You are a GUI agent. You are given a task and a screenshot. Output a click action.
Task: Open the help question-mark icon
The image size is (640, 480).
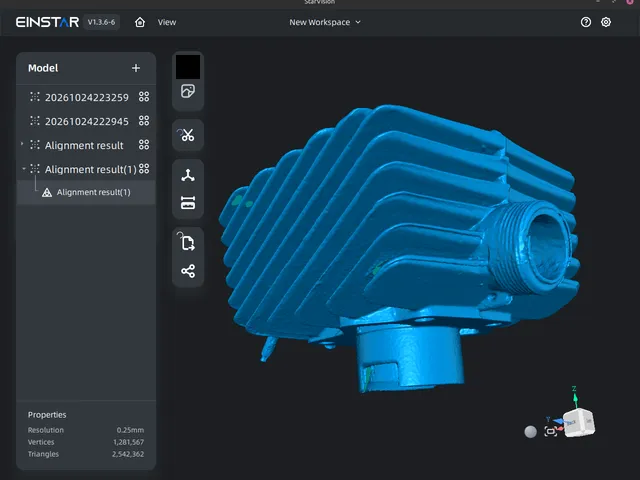(586, 22)
